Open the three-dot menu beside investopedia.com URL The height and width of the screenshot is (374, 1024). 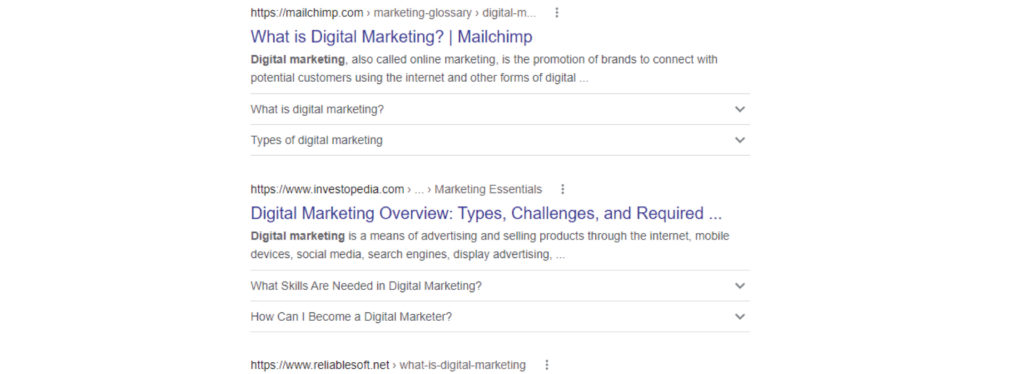(x=563, y=189)
